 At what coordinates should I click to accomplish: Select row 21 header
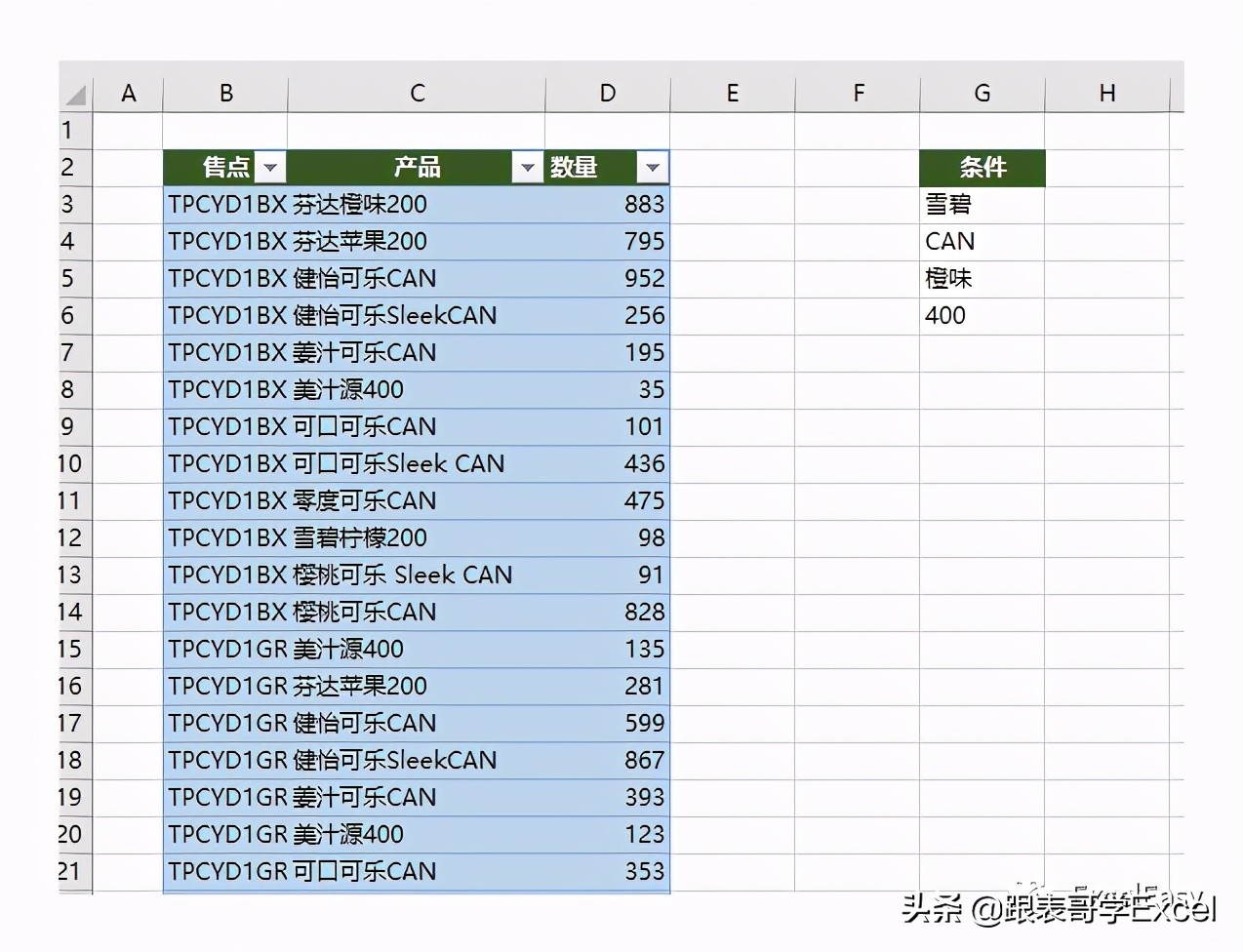75,872
